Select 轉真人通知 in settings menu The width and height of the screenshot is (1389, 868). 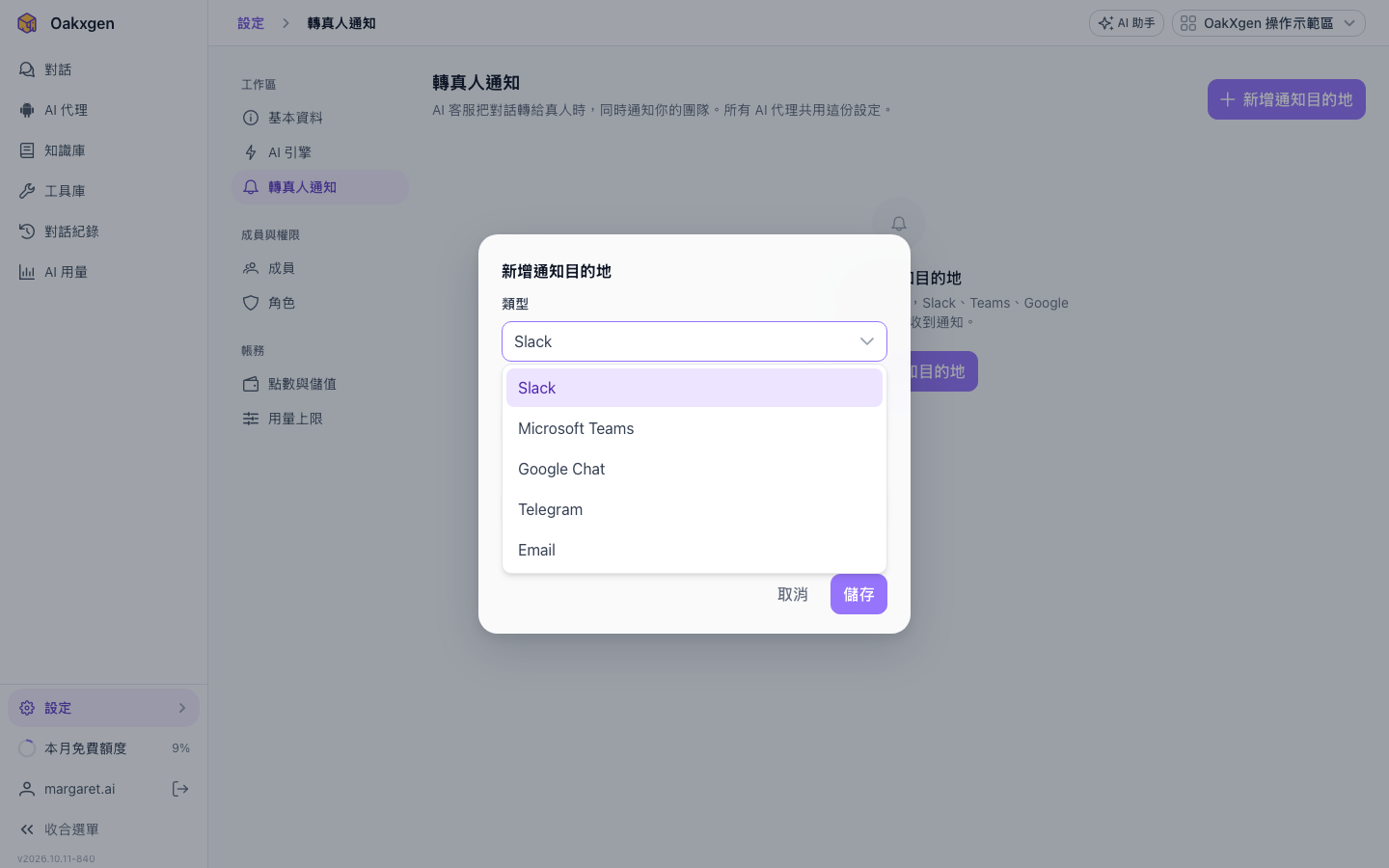point(319,187)
